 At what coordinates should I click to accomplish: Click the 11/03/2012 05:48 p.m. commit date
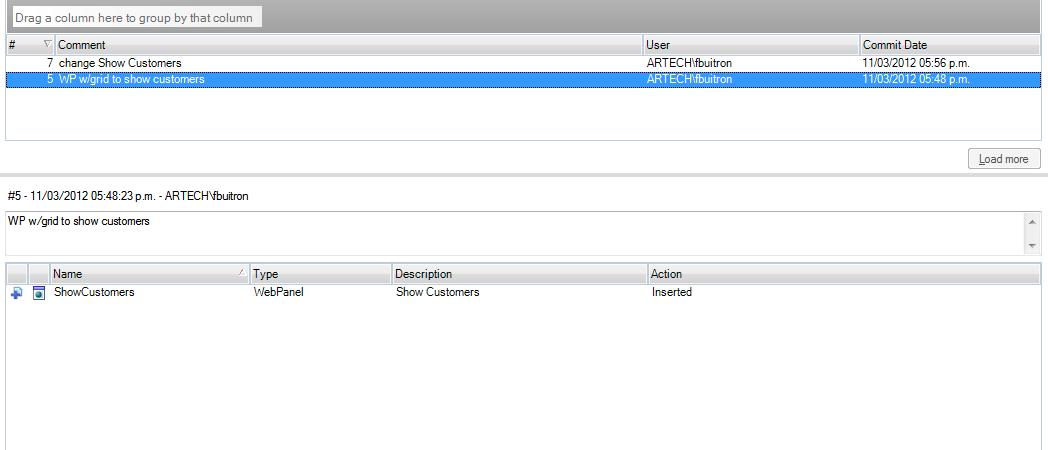(916, 79)
